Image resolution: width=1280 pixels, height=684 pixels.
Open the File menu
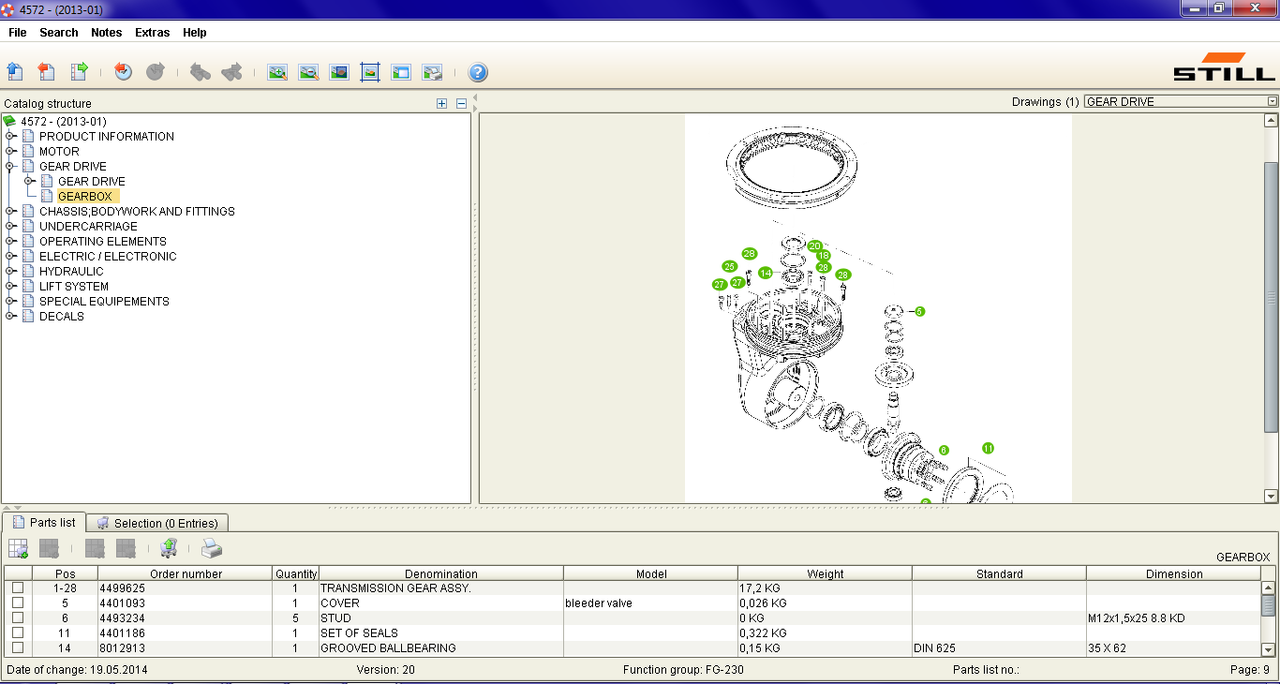coord(17,32)
